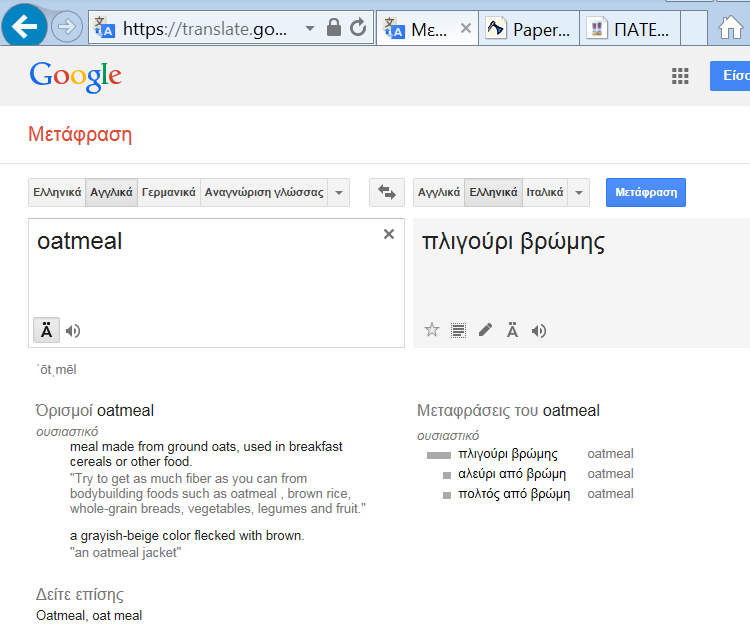
Task: Click the translation result πλιγούρι βρώμης
Action: pos(513,242)
